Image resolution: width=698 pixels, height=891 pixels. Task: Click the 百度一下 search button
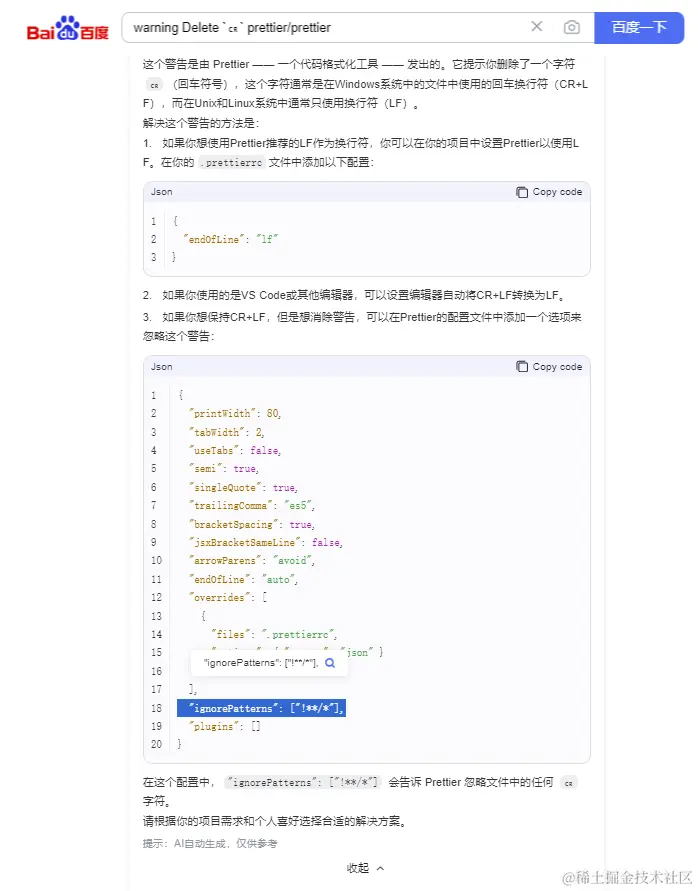coord(639,27)
